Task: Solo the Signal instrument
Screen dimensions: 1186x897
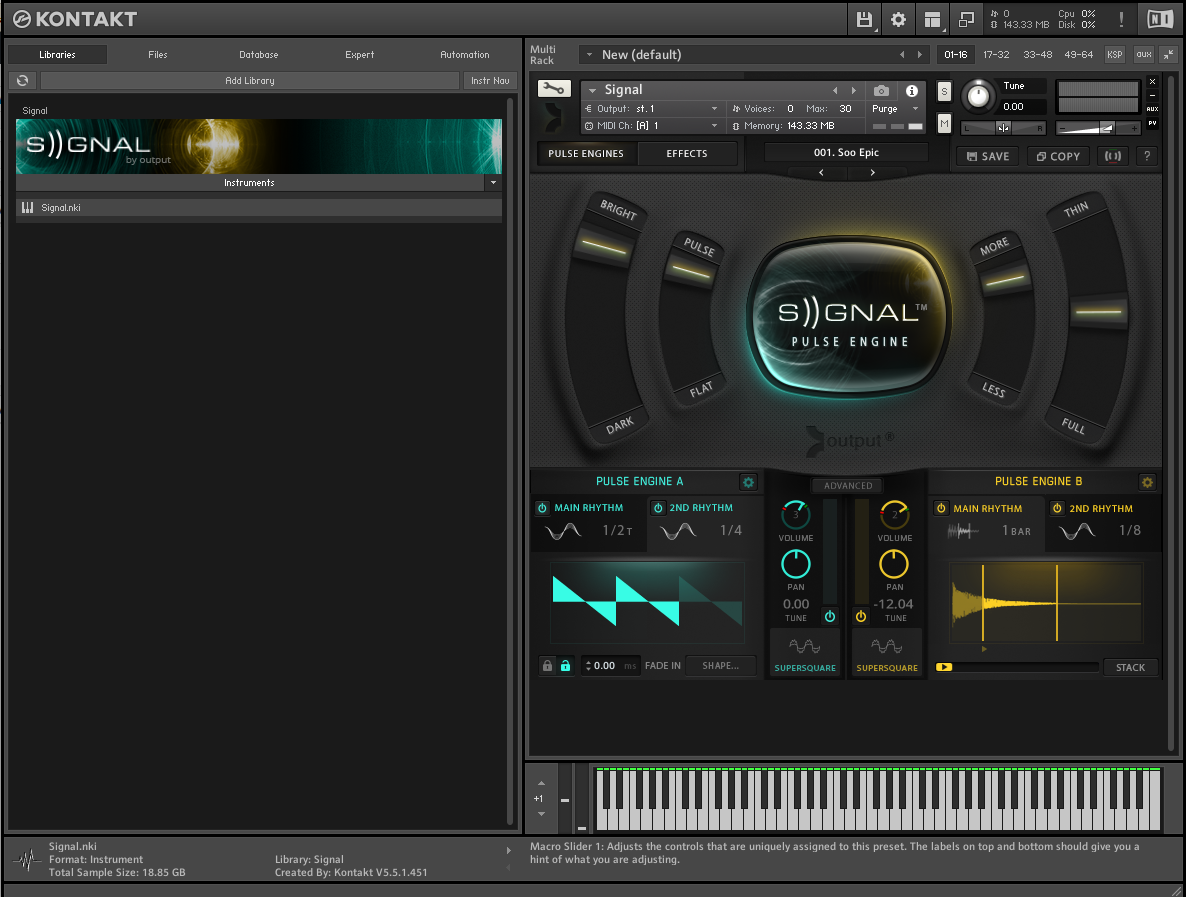Action: click(944, 92)
